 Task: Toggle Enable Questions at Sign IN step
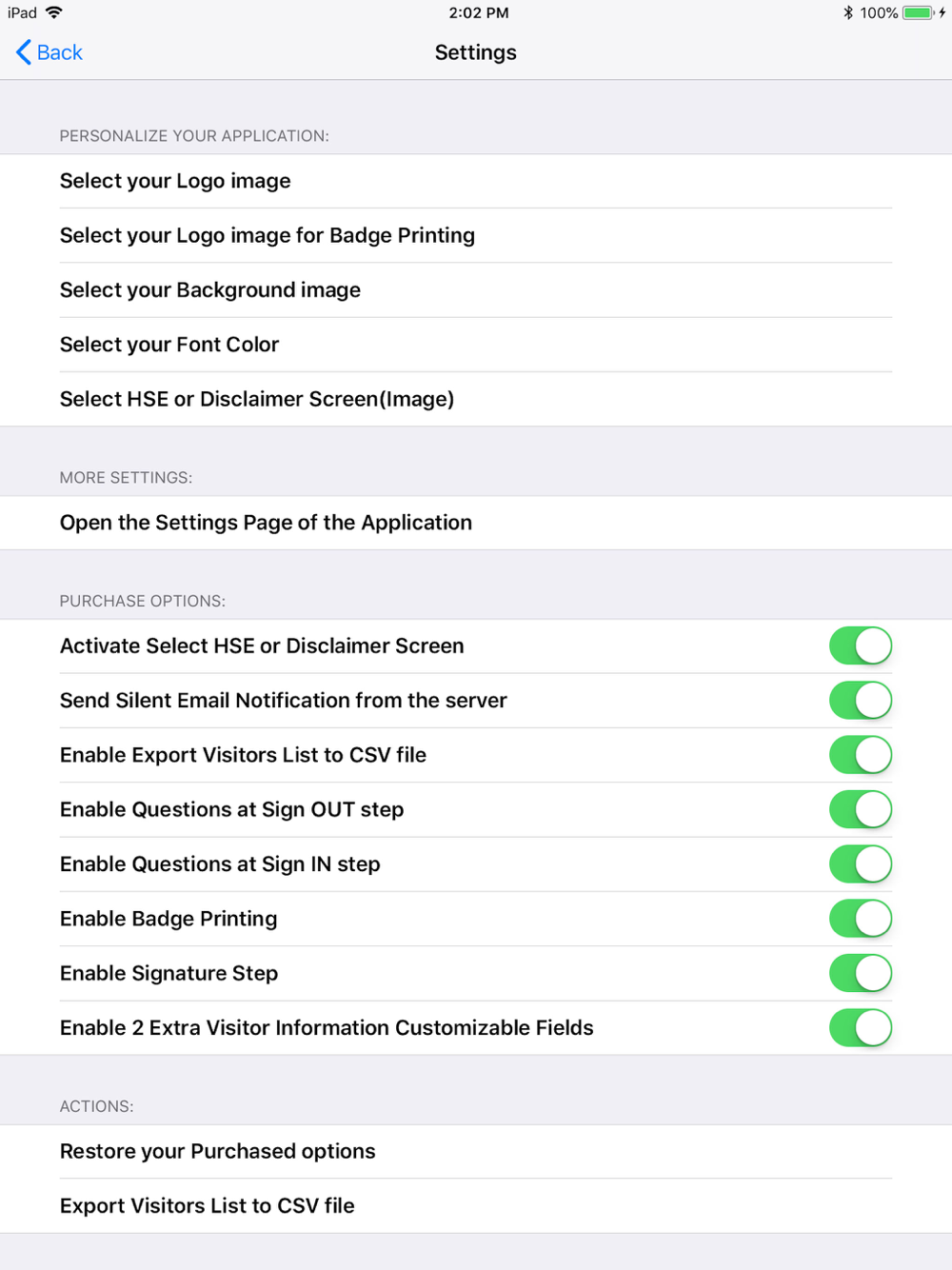(861, 864)
